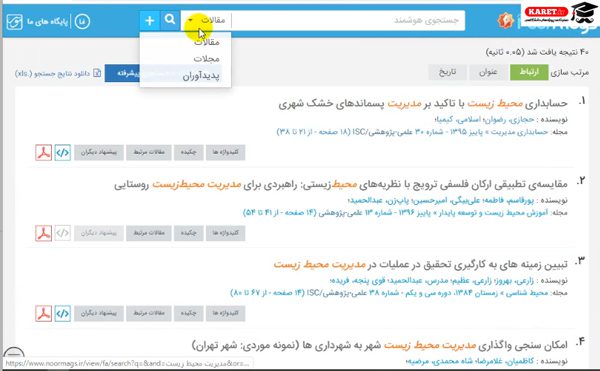This screenshot has width=600, height=371.
Task: Focus the جستجوی هوشمند search field
Action: click(x=348, y=20)
